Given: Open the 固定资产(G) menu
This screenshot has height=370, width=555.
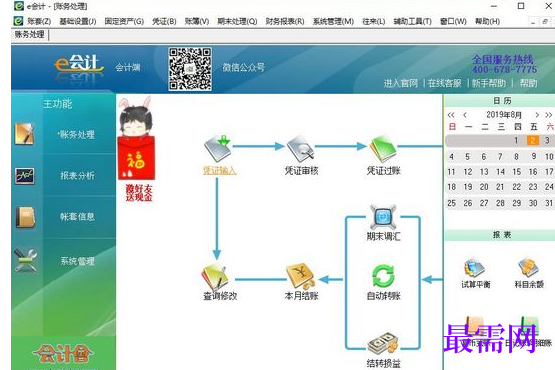Looking at the screenshot, I should coord(124,21).
